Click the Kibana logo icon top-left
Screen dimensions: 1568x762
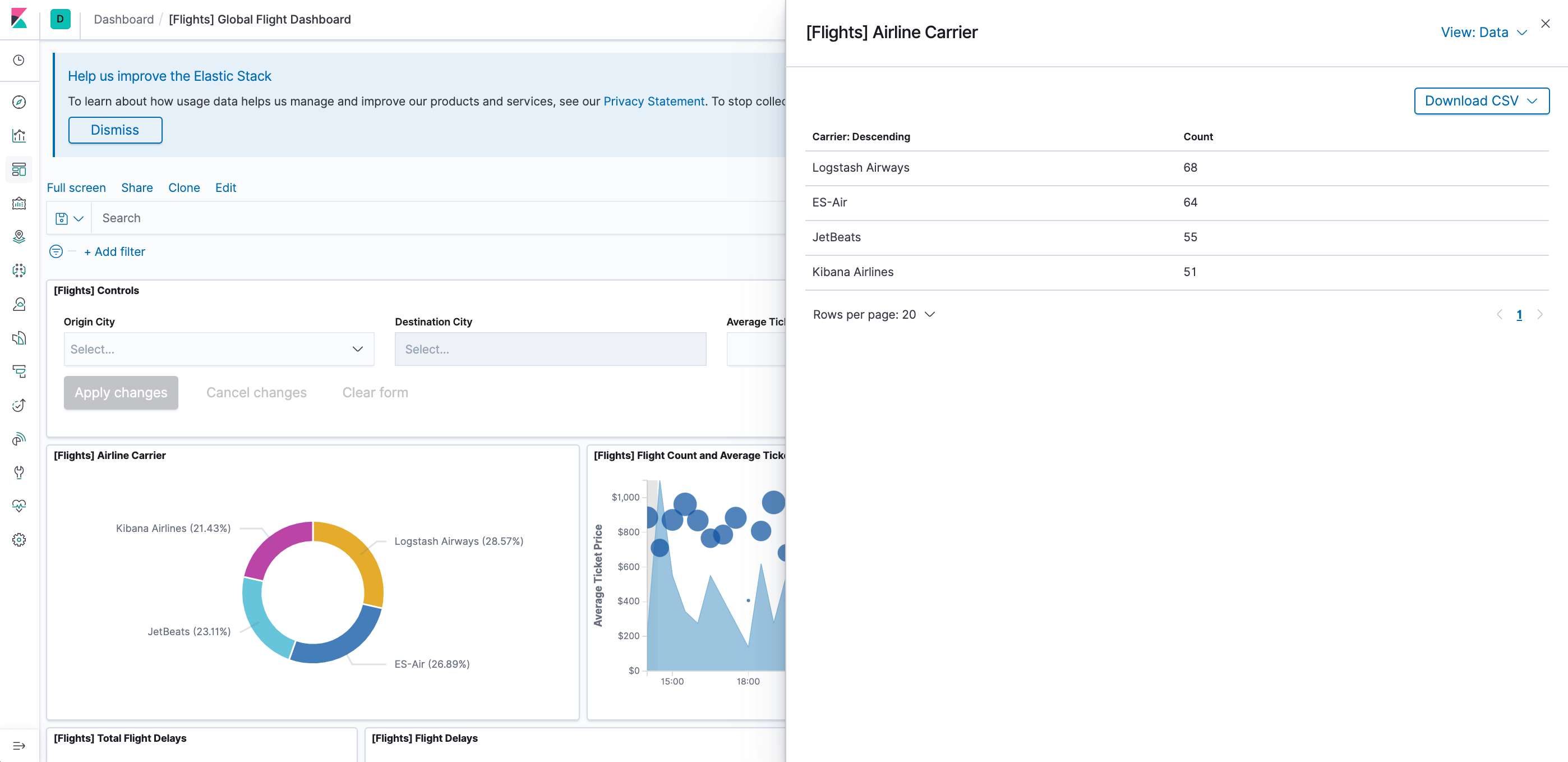coord(19,18)
